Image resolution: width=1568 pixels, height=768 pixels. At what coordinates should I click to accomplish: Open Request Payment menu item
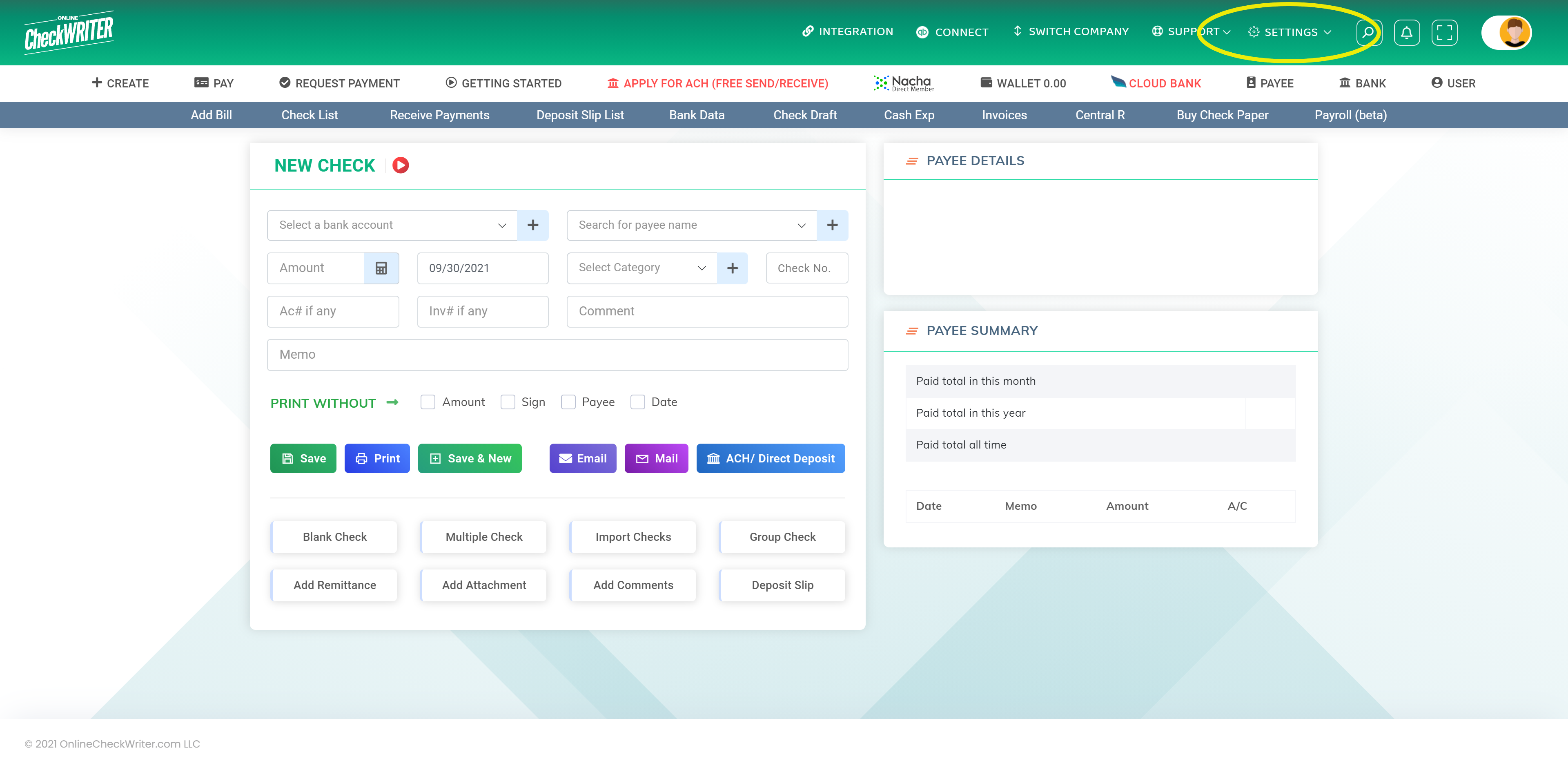click(x=340, y=83)
